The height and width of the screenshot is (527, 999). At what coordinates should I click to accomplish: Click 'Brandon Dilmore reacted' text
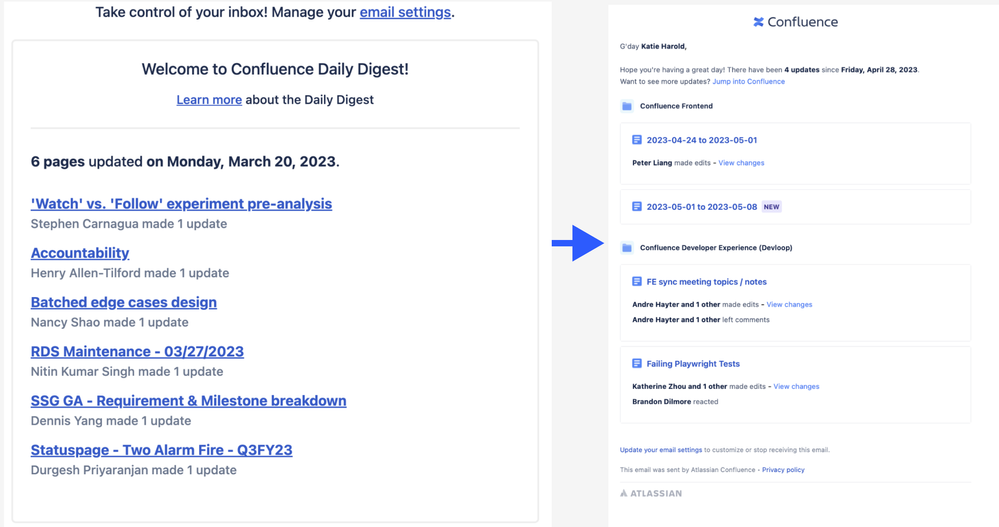coord(675,401)
